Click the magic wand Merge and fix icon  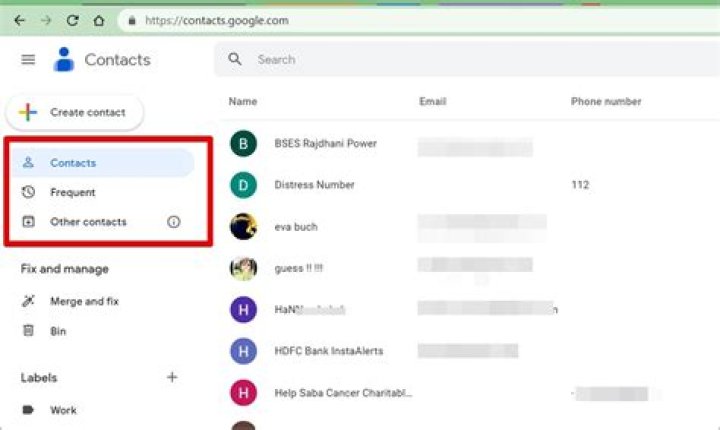pyautogui.click(x=28, y=301)
